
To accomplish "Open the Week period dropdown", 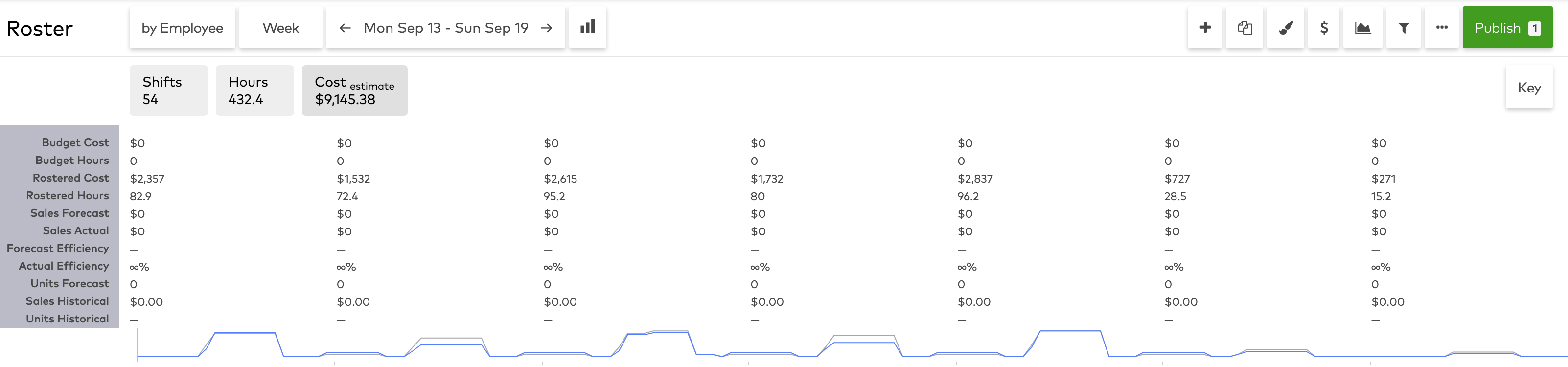I will click(280, 28).
